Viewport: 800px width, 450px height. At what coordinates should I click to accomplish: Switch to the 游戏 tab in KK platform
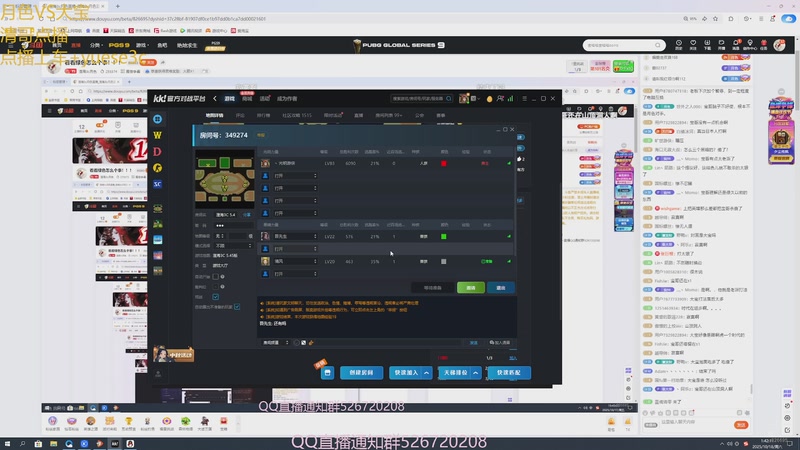[x=230, y=99]
